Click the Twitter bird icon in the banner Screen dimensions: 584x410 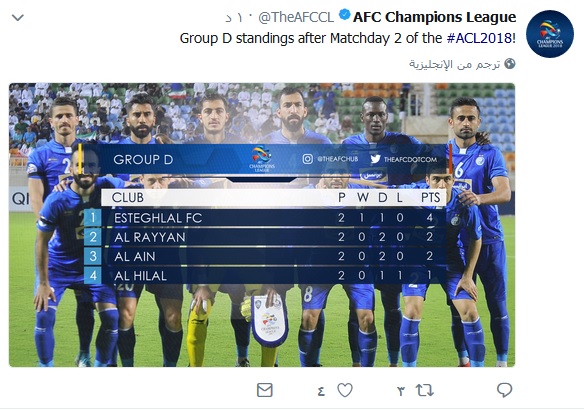pyautogui.click(x=375, y=159)
